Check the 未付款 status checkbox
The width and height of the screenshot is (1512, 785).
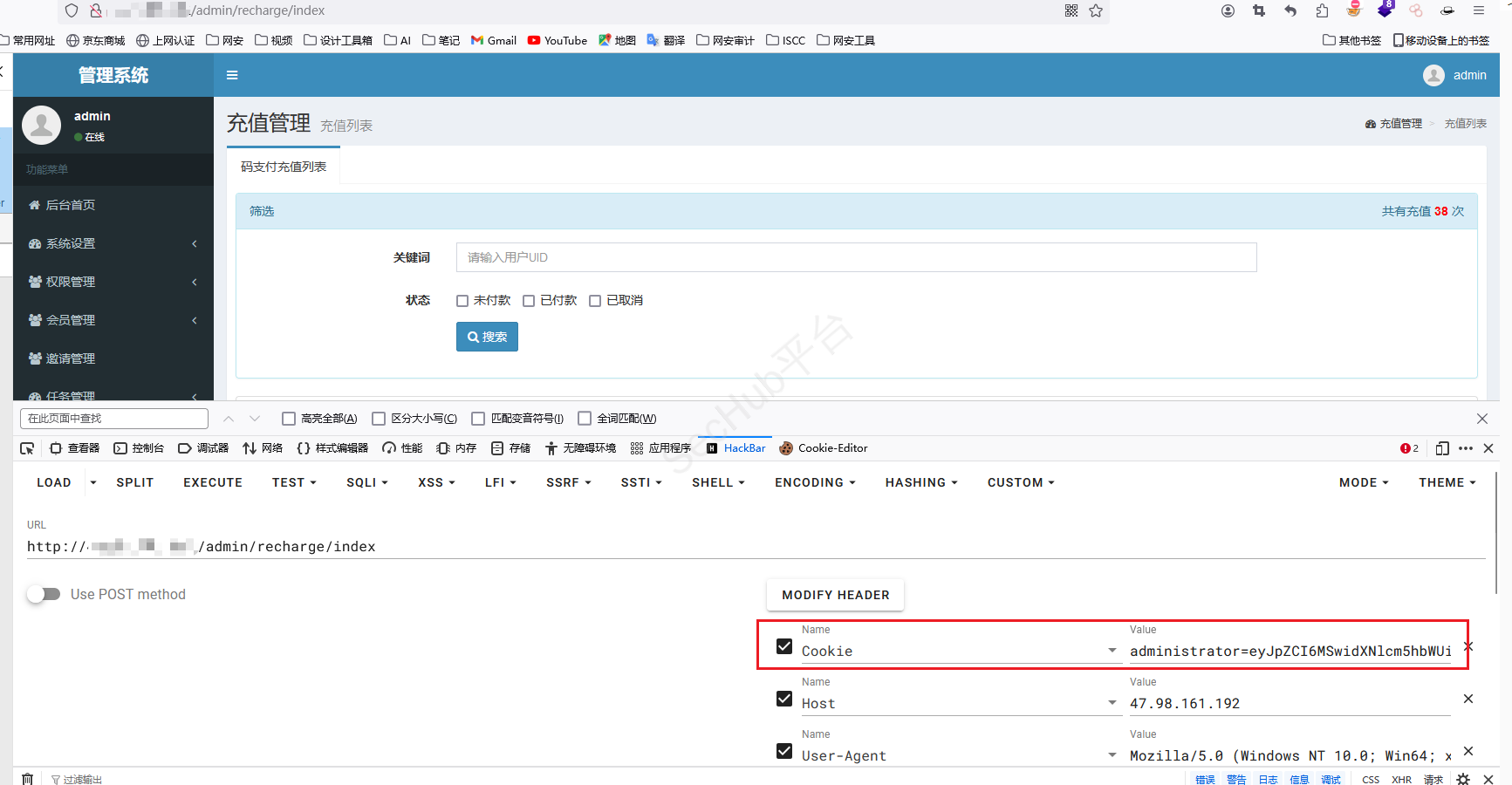462,301
